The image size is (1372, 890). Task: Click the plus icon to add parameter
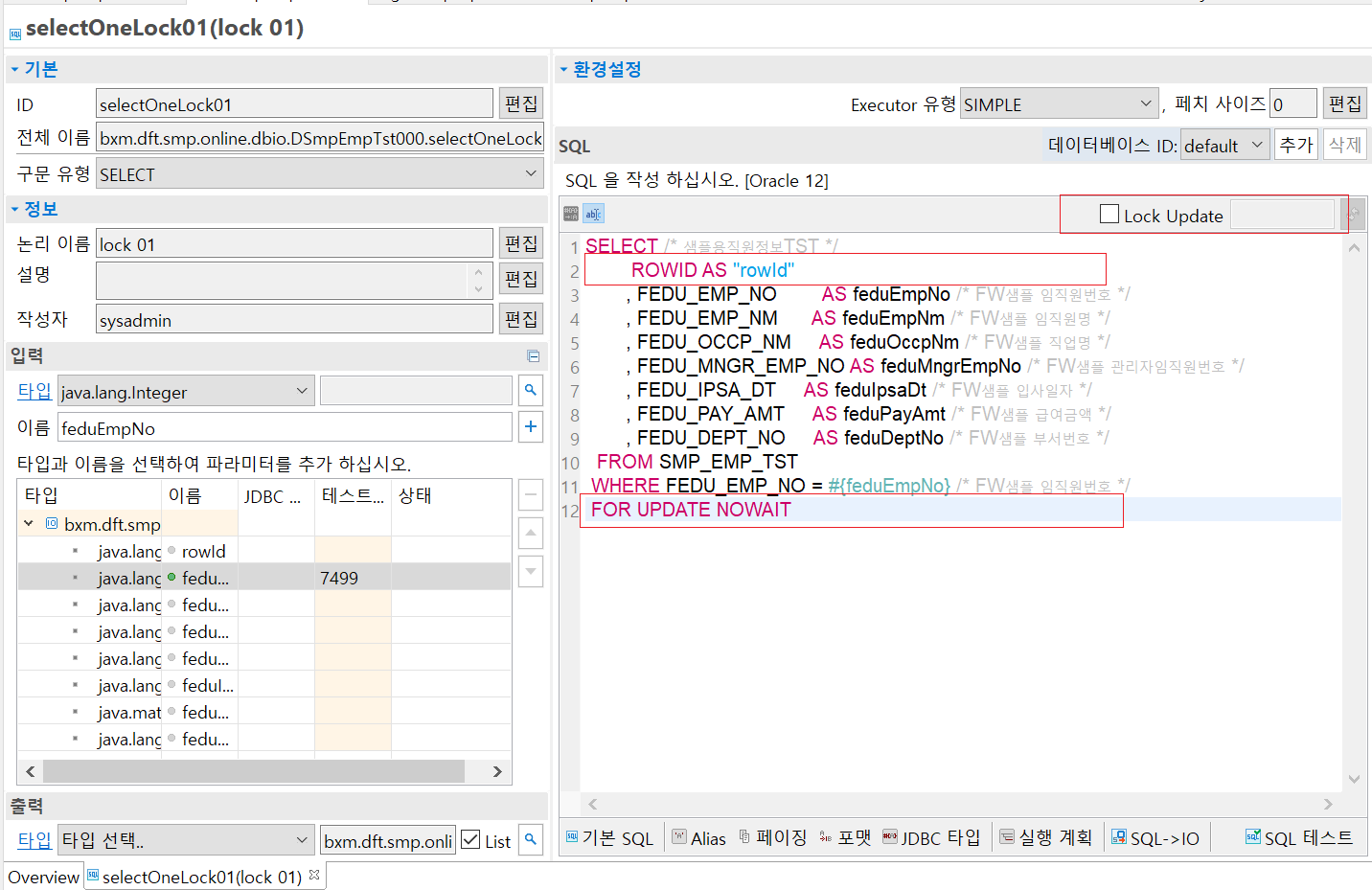pos(531,426)
